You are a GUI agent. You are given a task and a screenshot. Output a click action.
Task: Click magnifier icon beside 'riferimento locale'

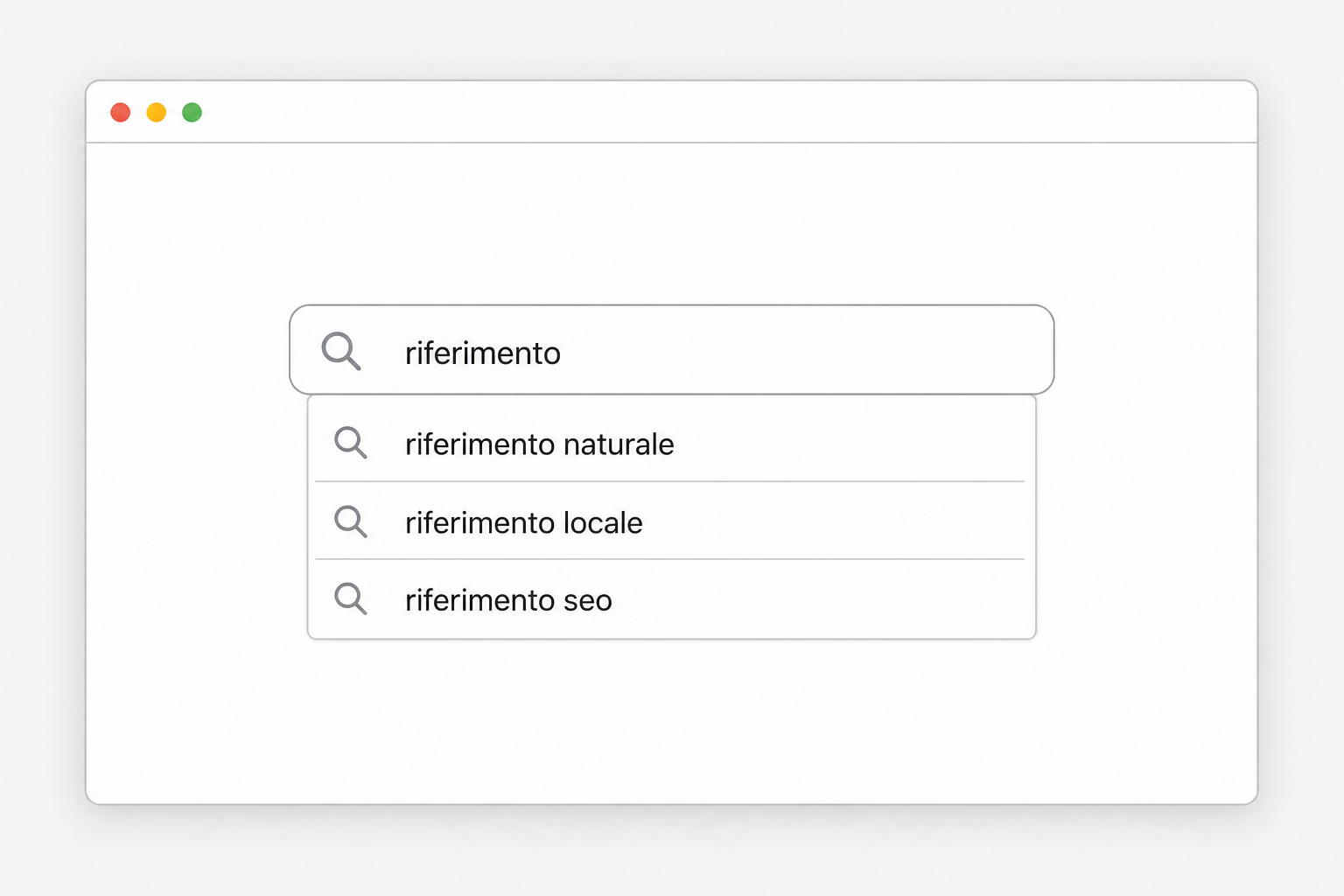point(351,521)
